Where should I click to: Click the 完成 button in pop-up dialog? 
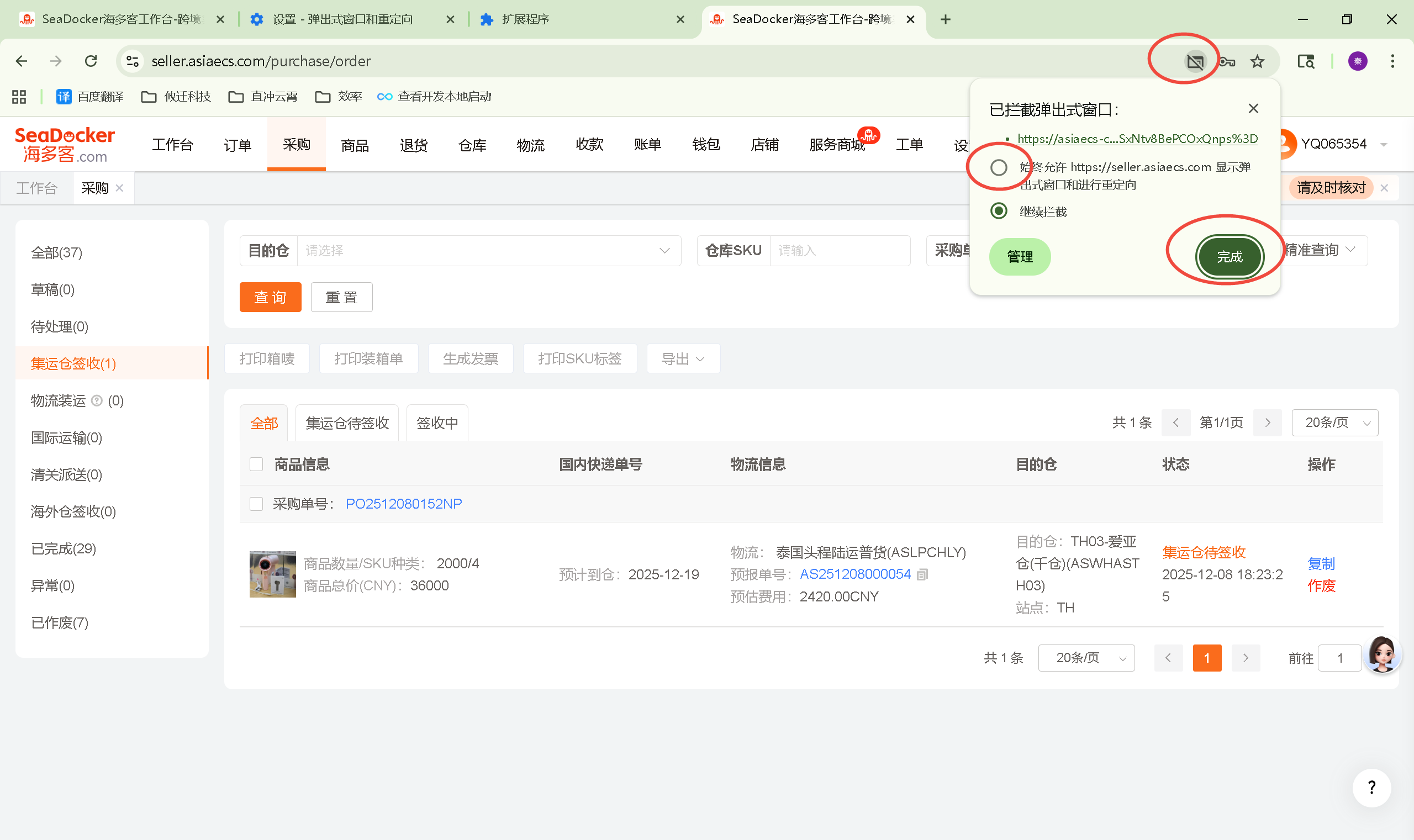(x=1229, y=257)
